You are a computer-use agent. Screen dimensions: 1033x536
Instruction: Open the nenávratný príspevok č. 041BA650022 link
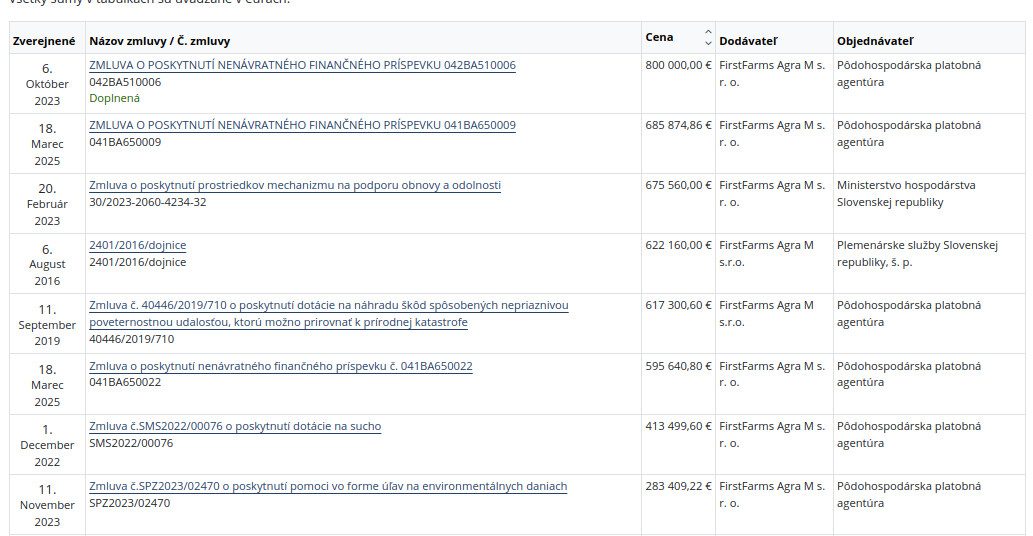tap(280, 366)
